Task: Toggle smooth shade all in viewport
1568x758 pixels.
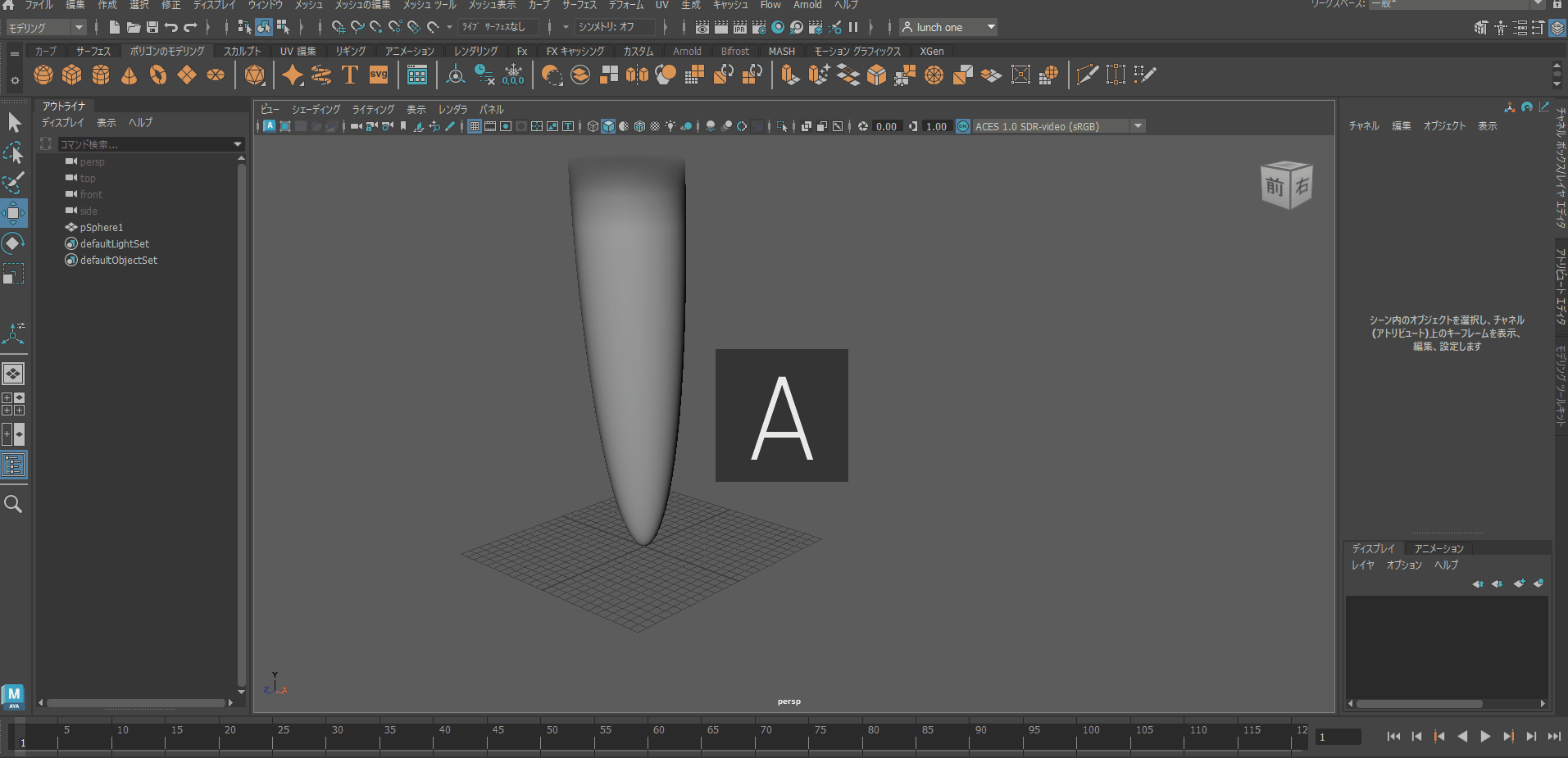Action: pyautogui.click(x=608, y=126)
